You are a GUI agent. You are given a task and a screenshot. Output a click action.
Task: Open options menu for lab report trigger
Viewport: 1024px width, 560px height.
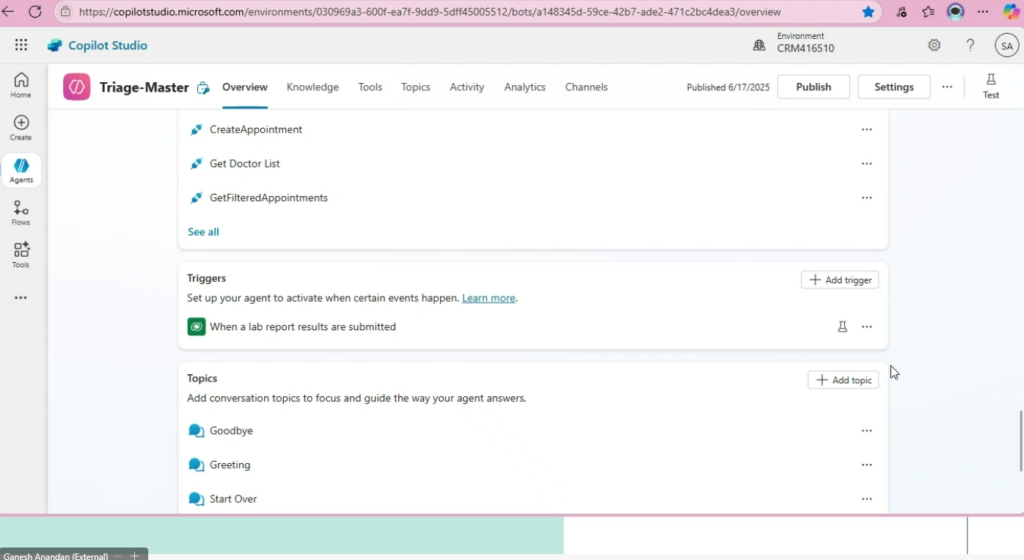click(867, 326)
